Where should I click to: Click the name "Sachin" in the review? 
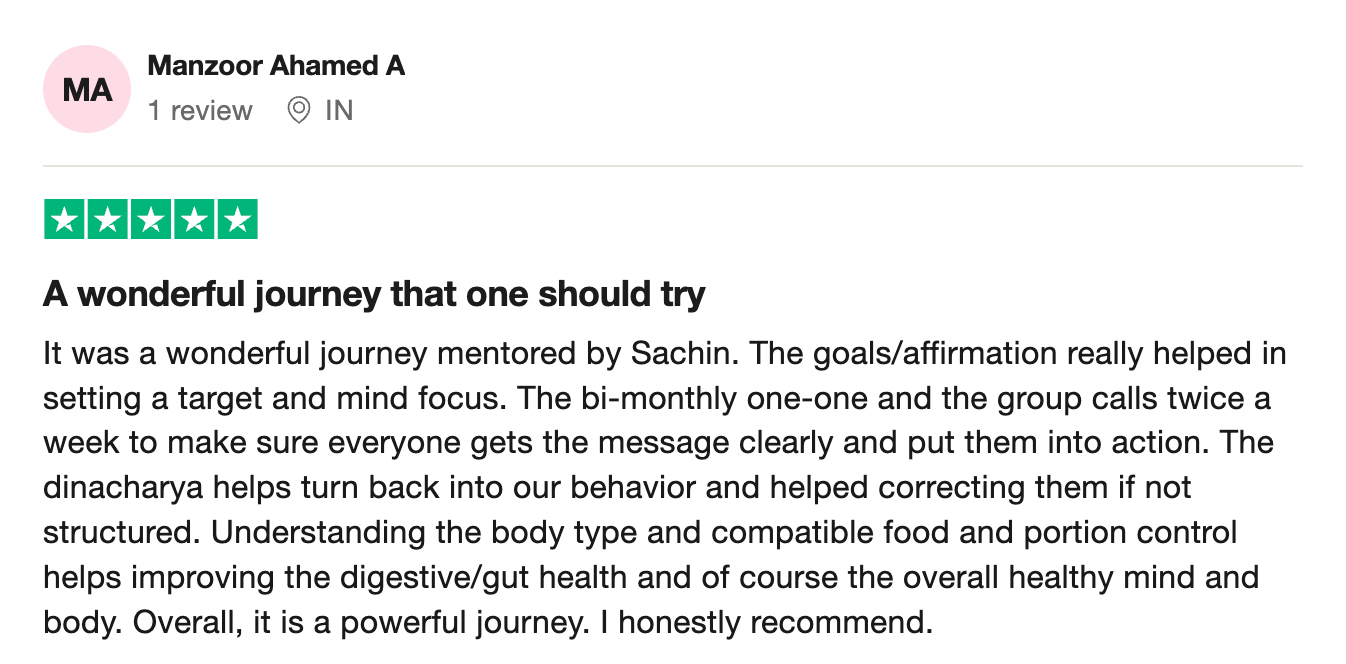click(686, 354)
